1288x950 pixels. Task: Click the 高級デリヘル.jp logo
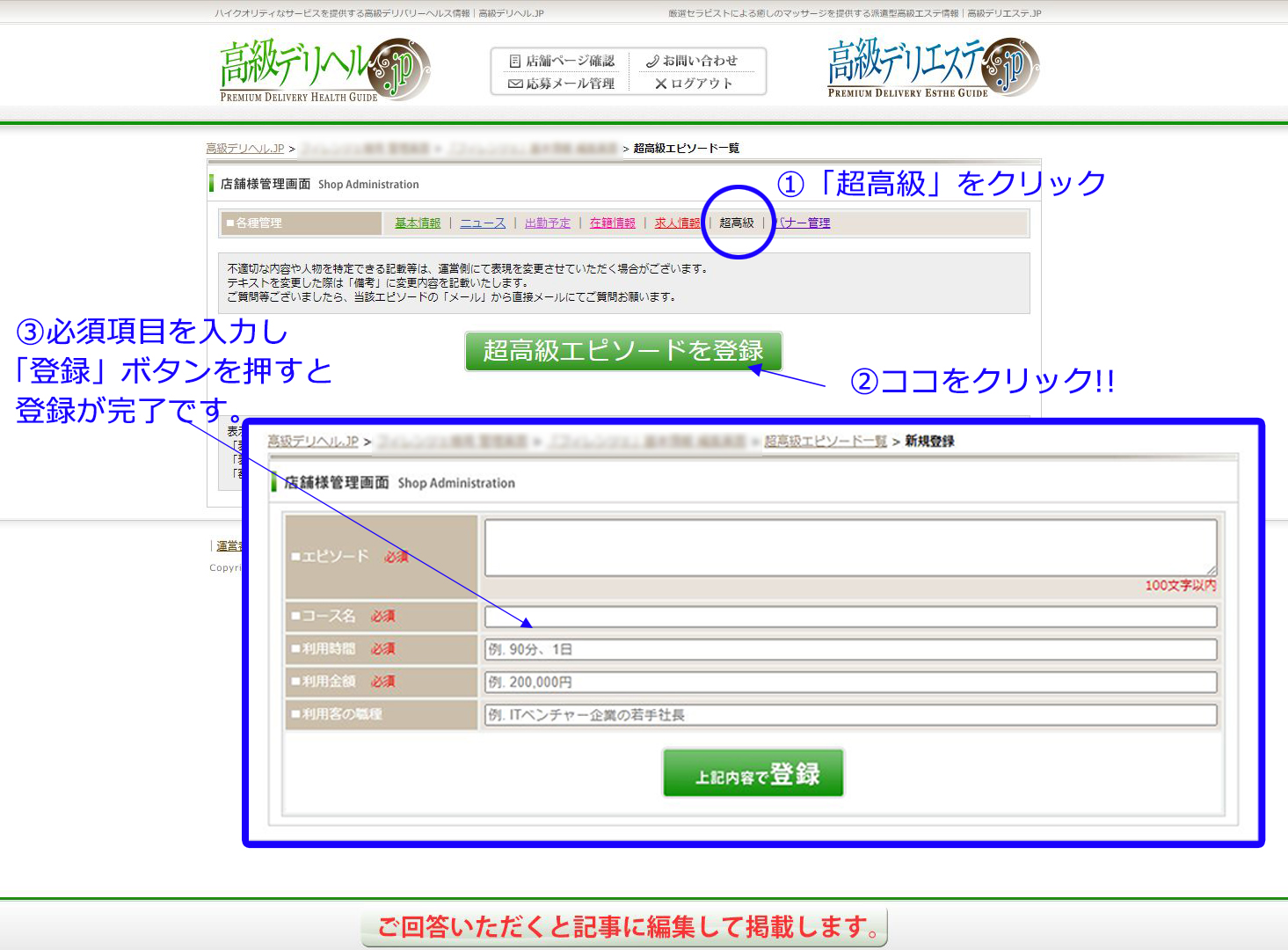pos(324,69)
